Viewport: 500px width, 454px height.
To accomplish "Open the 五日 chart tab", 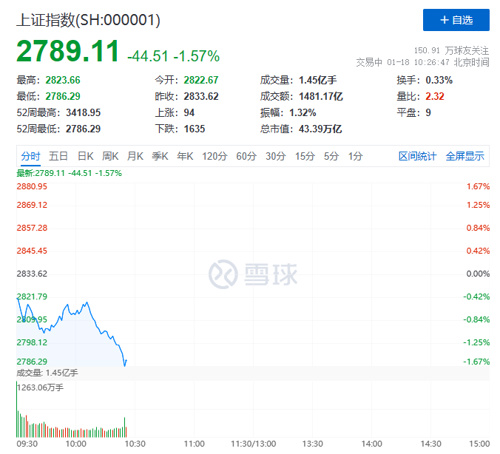I will [58, 156].
